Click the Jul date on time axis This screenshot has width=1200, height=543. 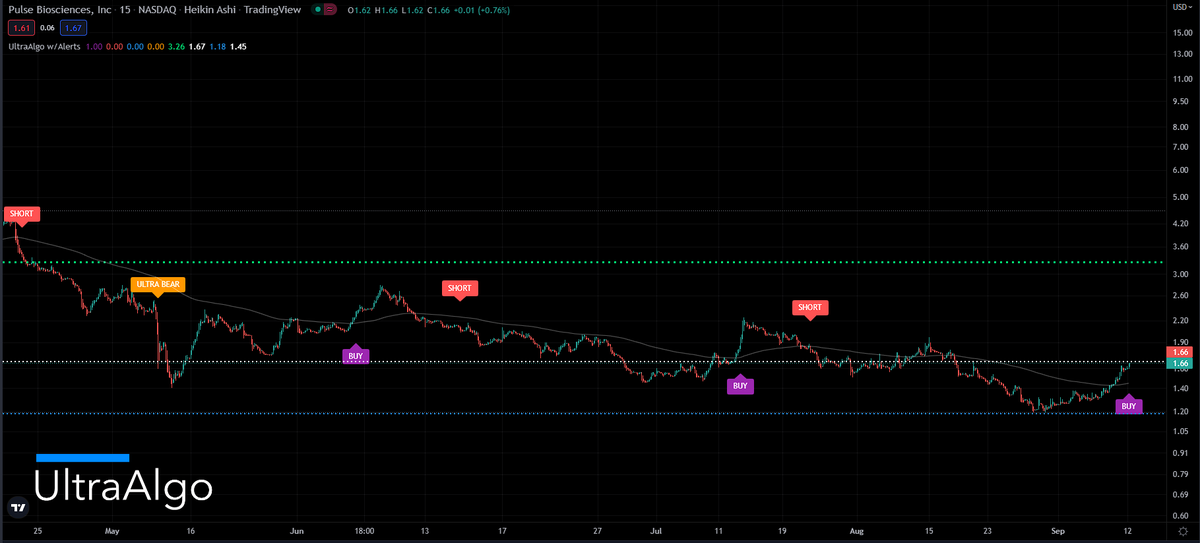656,533
